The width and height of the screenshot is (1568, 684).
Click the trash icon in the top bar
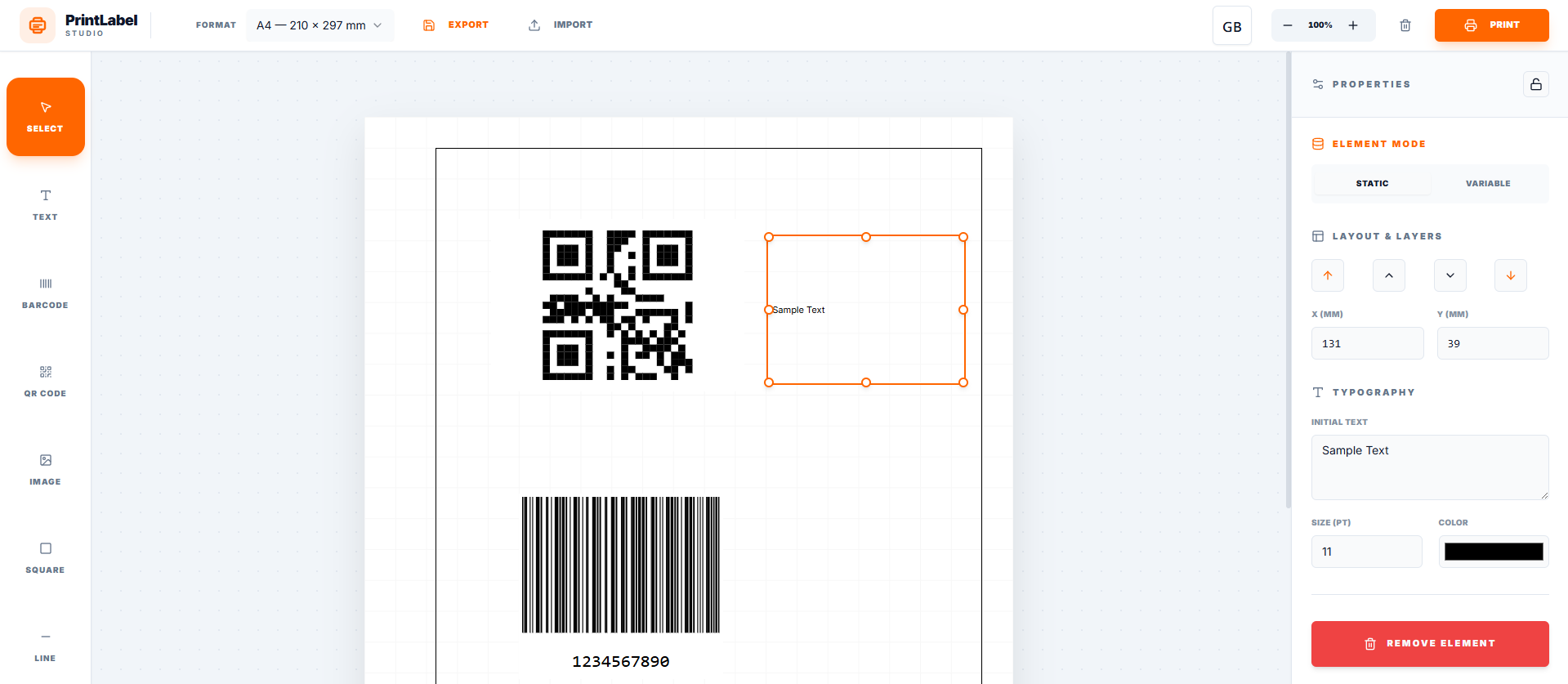click(1405, 25)
